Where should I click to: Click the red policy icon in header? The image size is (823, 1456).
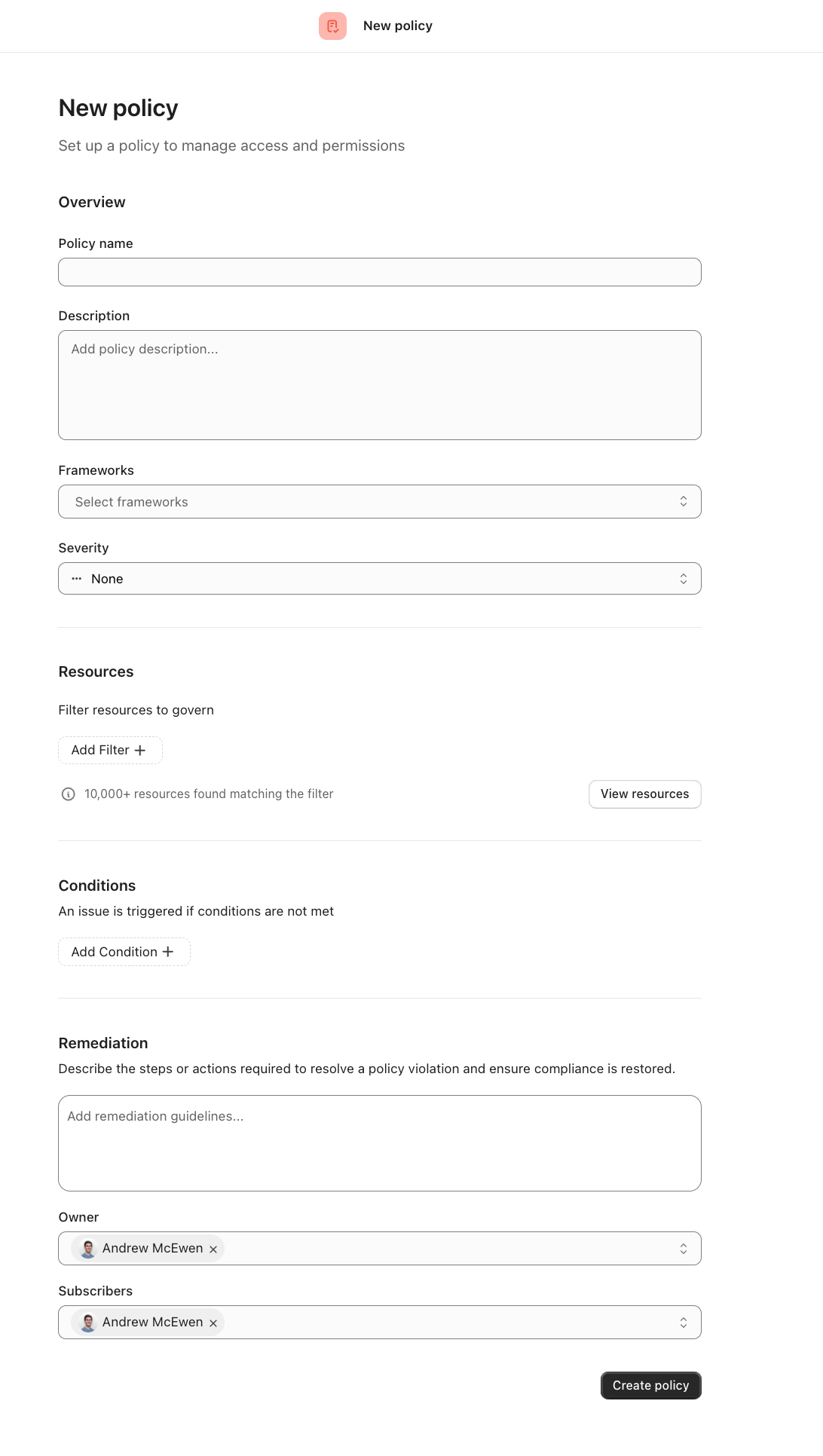[x=332, y=26]
